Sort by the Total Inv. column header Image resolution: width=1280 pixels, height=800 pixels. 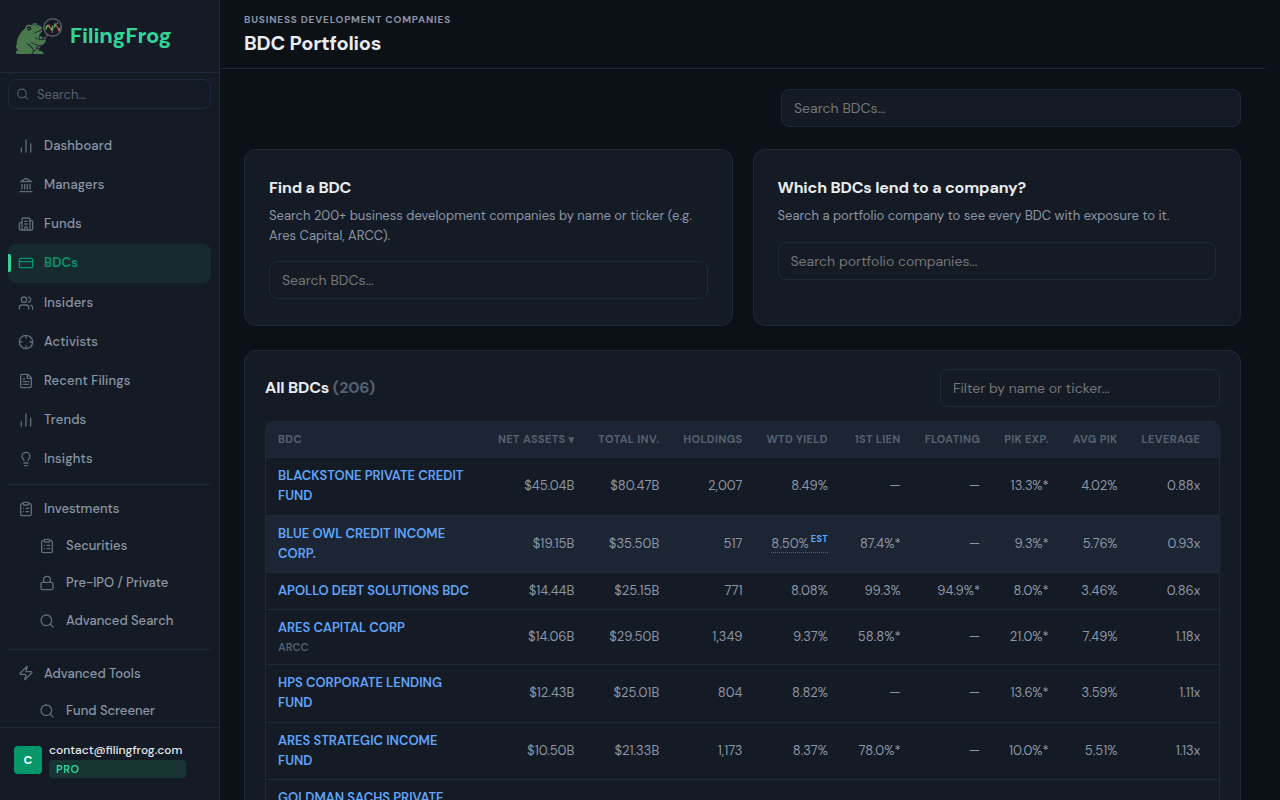pos(628,439)
